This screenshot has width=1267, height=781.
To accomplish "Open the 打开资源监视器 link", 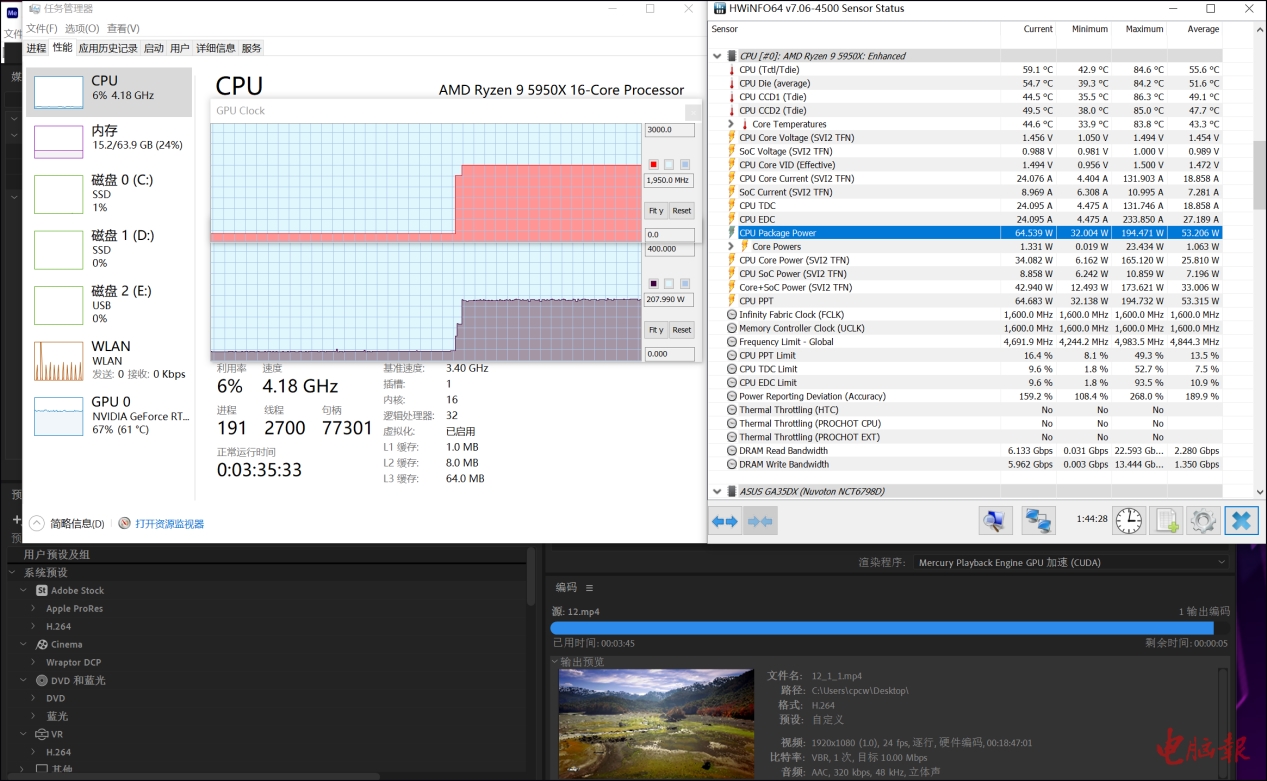I will pyautogui.click(x=169, y=524).
